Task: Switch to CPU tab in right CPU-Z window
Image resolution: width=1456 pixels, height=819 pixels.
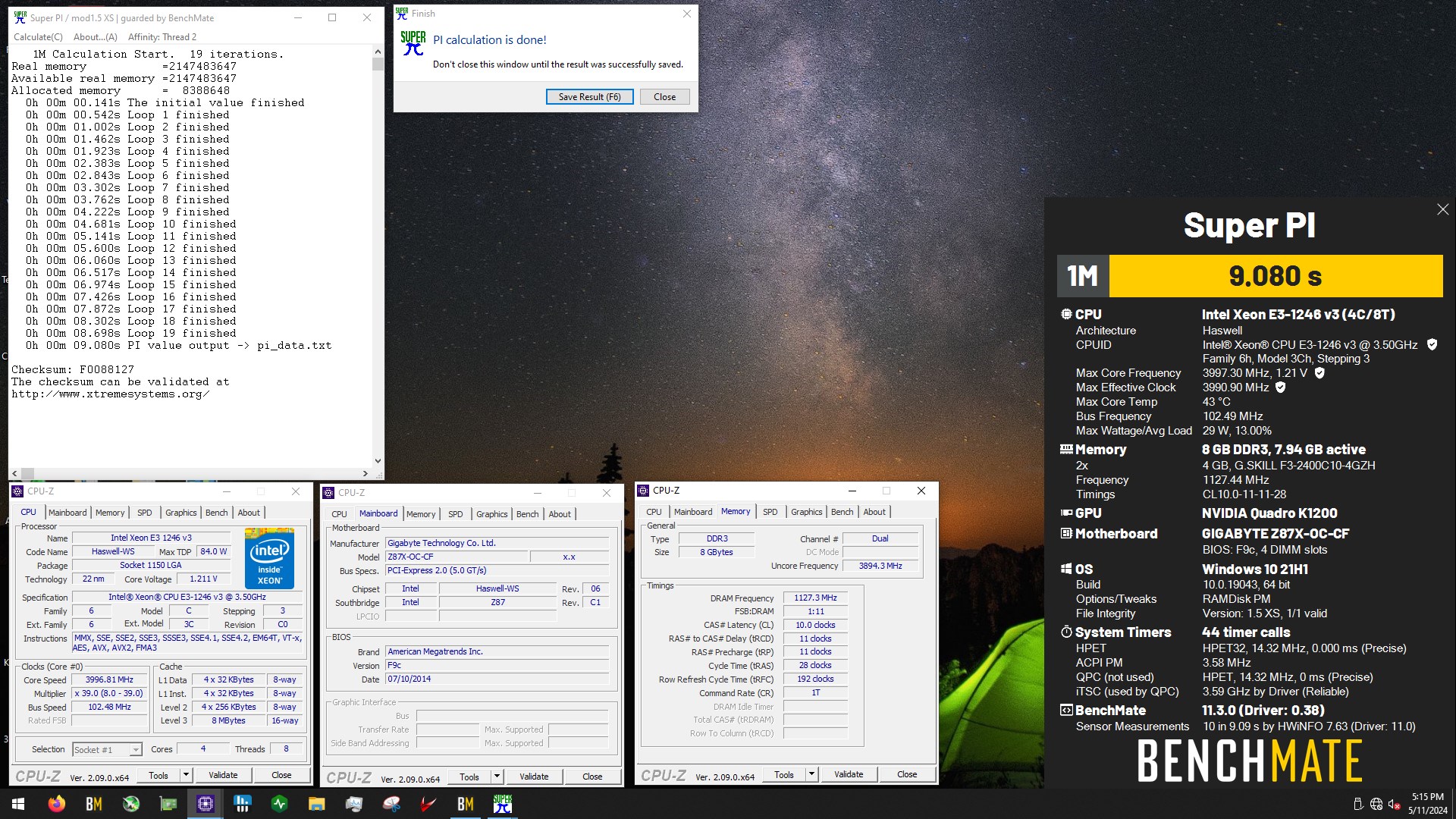Action: point(654,512)
